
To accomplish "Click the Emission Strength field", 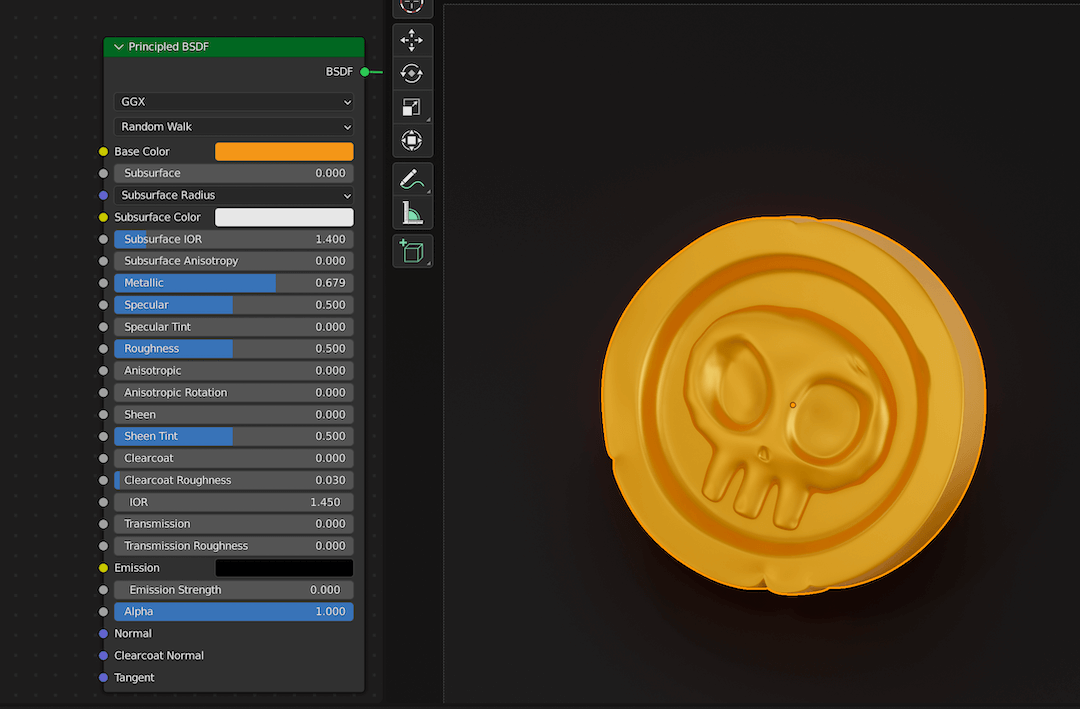I will coord(233,589).
